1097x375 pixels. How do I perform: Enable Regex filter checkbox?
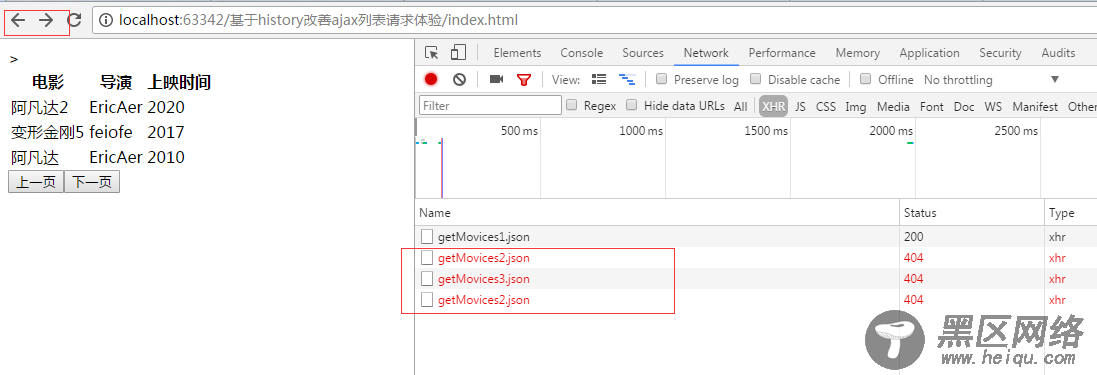(571, 106)
